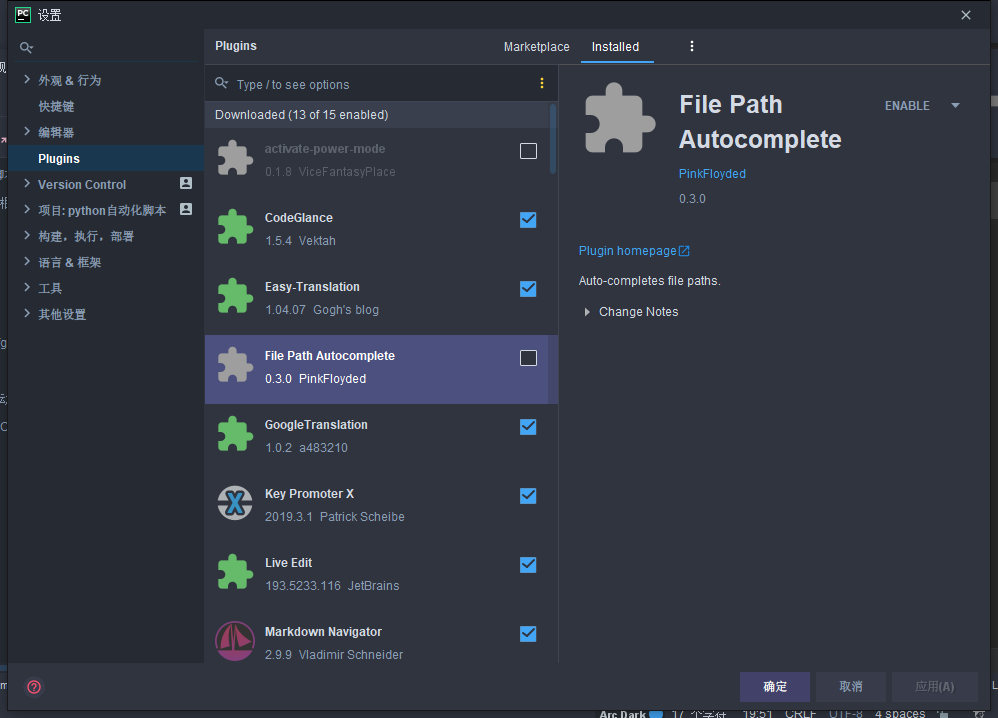Click the plugin list vertical scrollbar

(553, 139)
